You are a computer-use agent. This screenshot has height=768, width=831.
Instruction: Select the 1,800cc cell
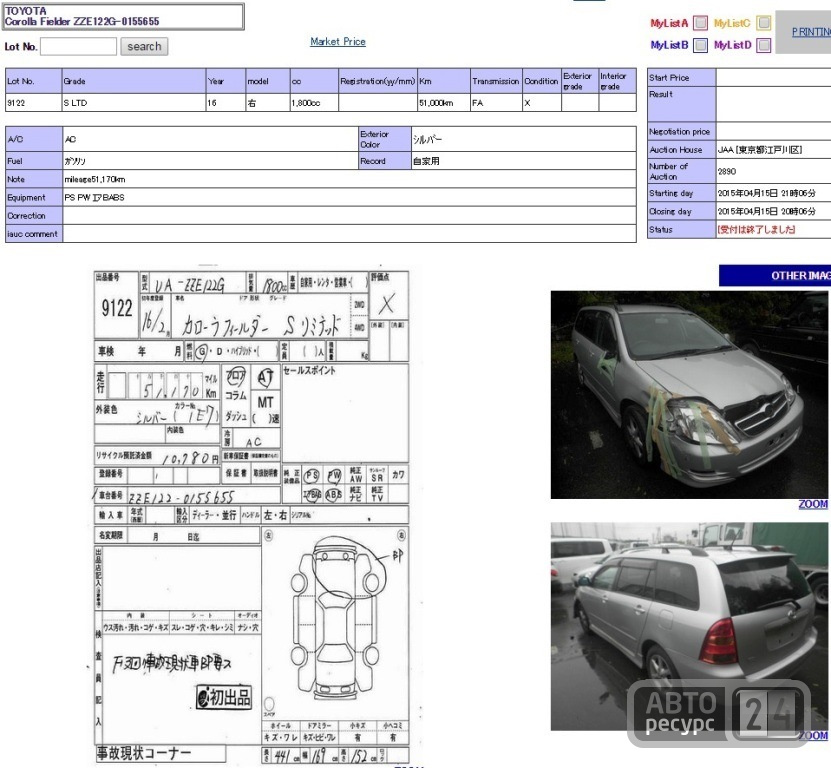pos(314,103)
